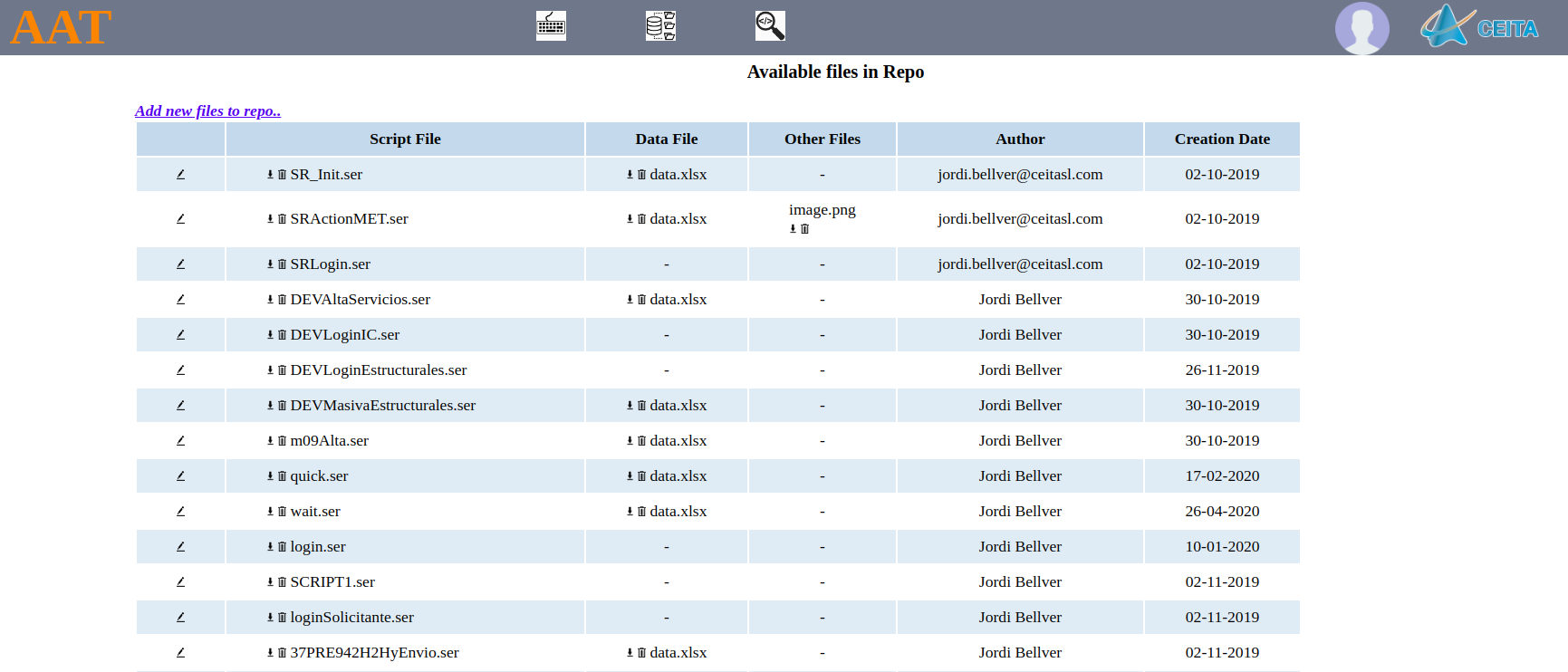This screenshot has width=1568, height=672.
Task: Delete the loginSolicitante.ser script
Action: 282,618
